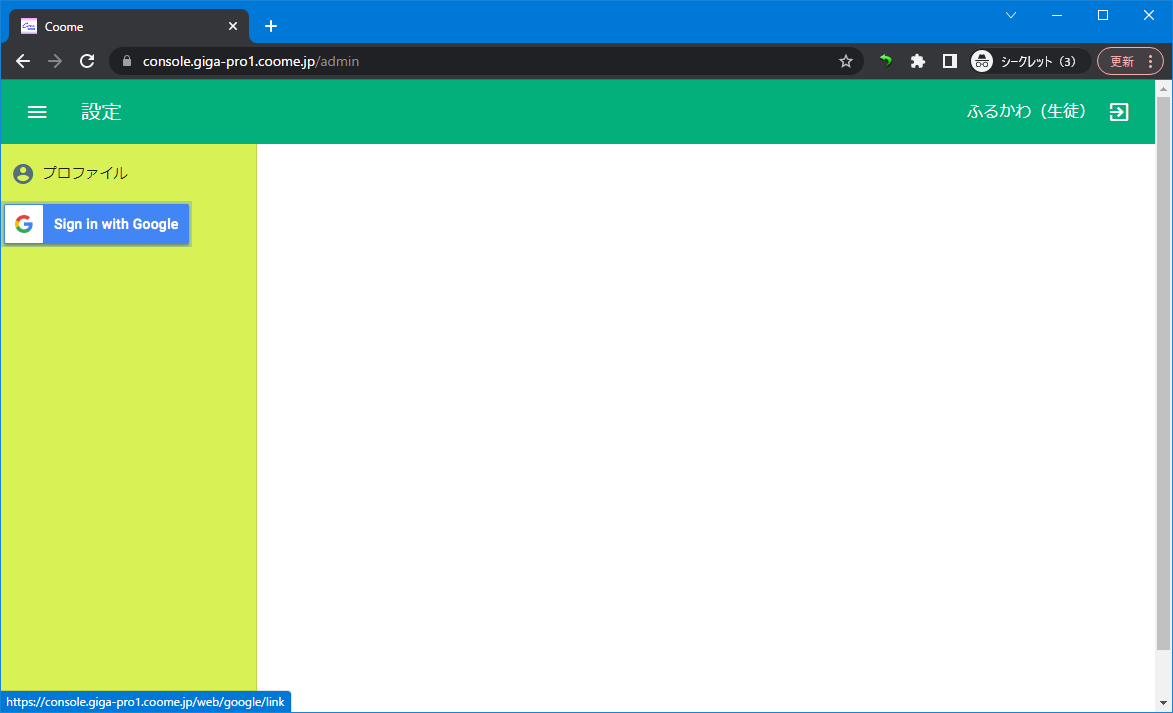This screenshot has height=713, width=1173.
Task: Reload the current page
Action: tap(87, 61)
